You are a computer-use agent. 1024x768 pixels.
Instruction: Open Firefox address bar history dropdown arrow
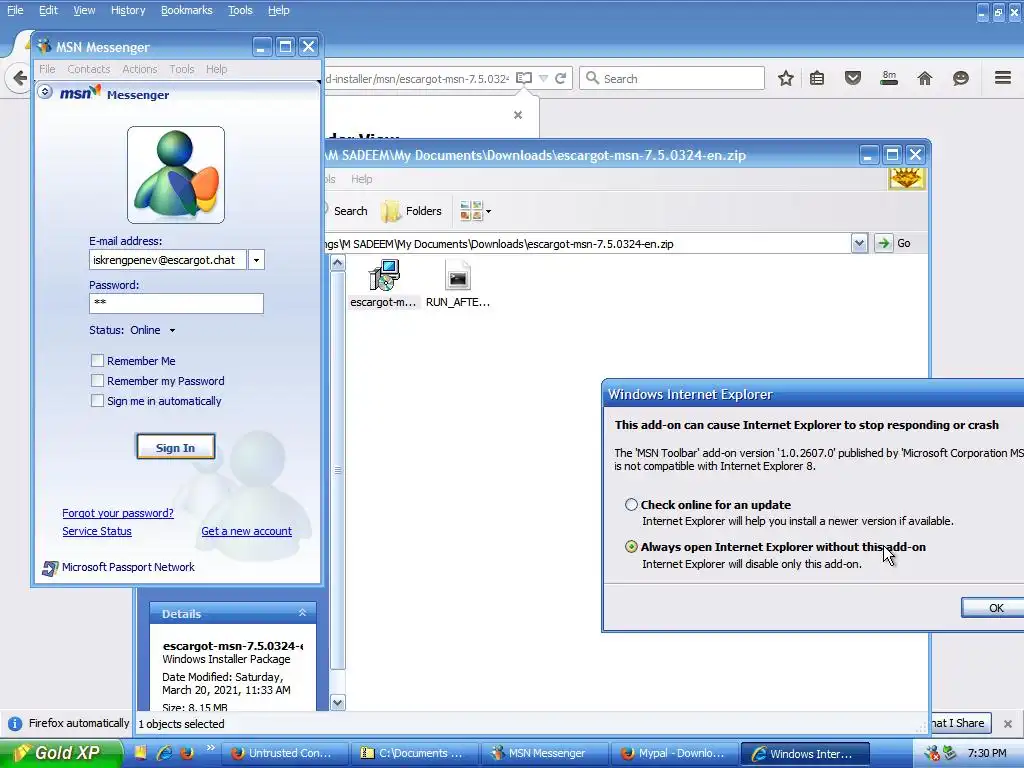tap(543, 78)
